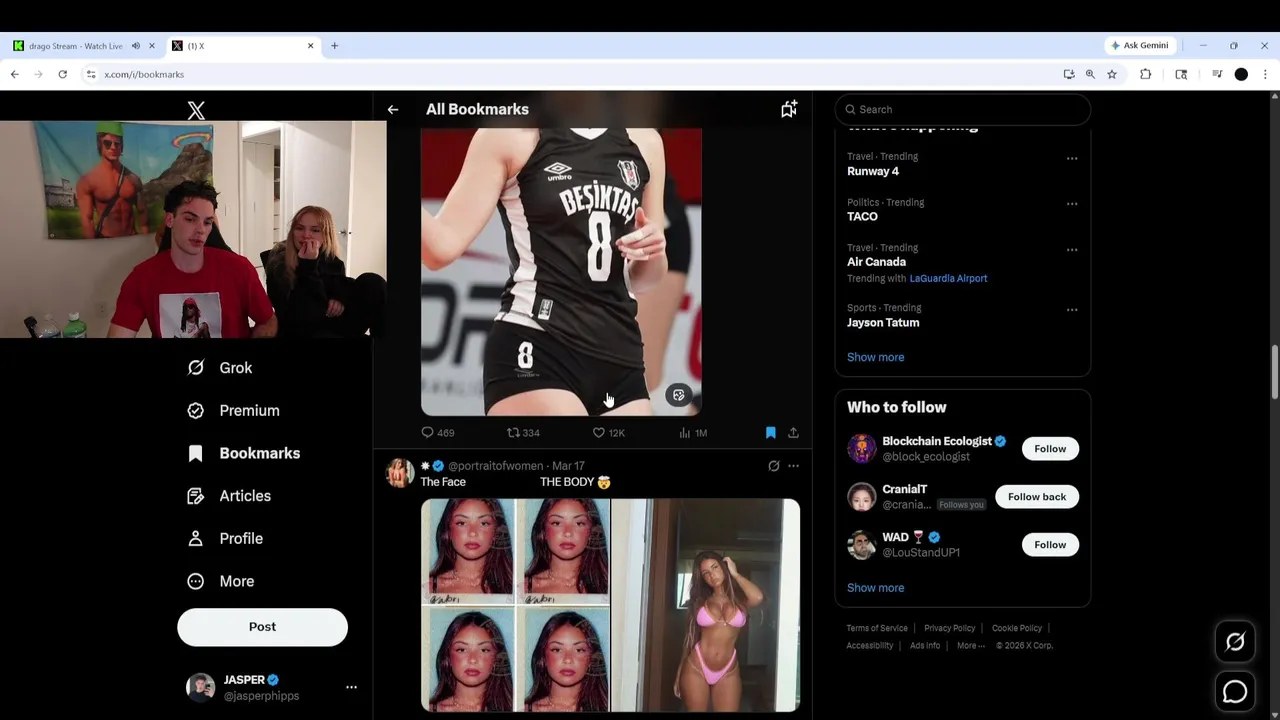Screen dimensions: 1280x720
Task: Click the X logo home icon
Action: (196, 111)
